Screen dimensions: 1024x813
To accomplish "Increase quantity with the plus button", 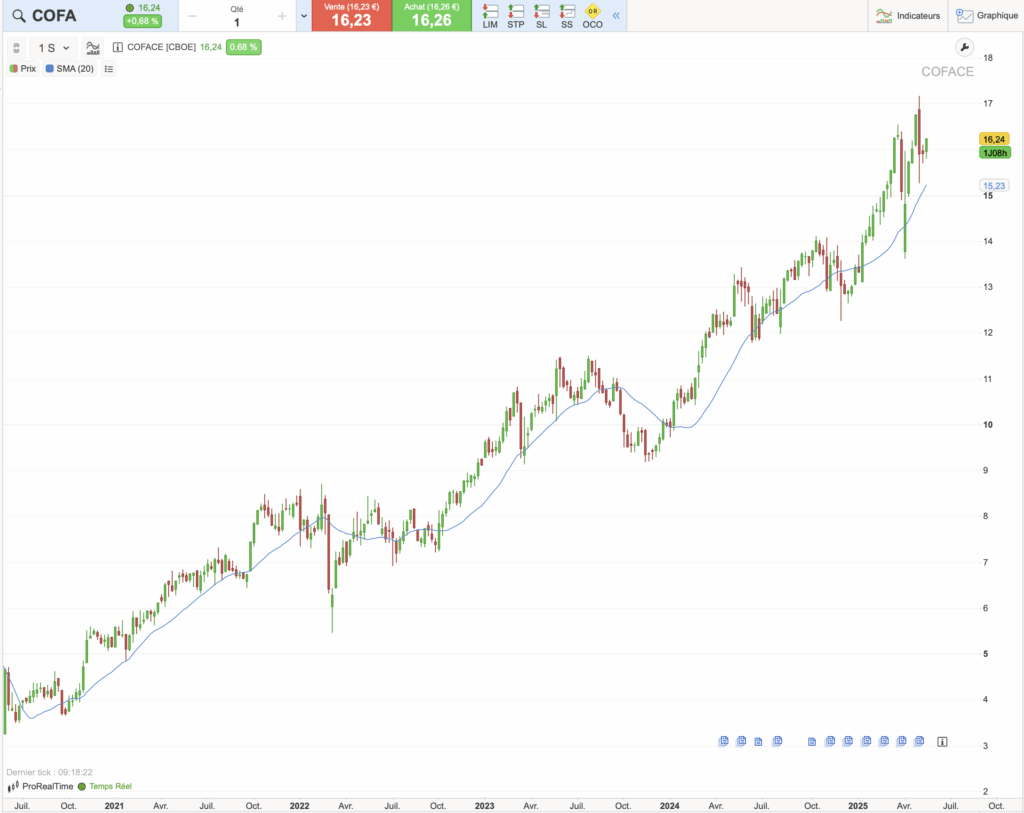I will click(x=281, y=16).
